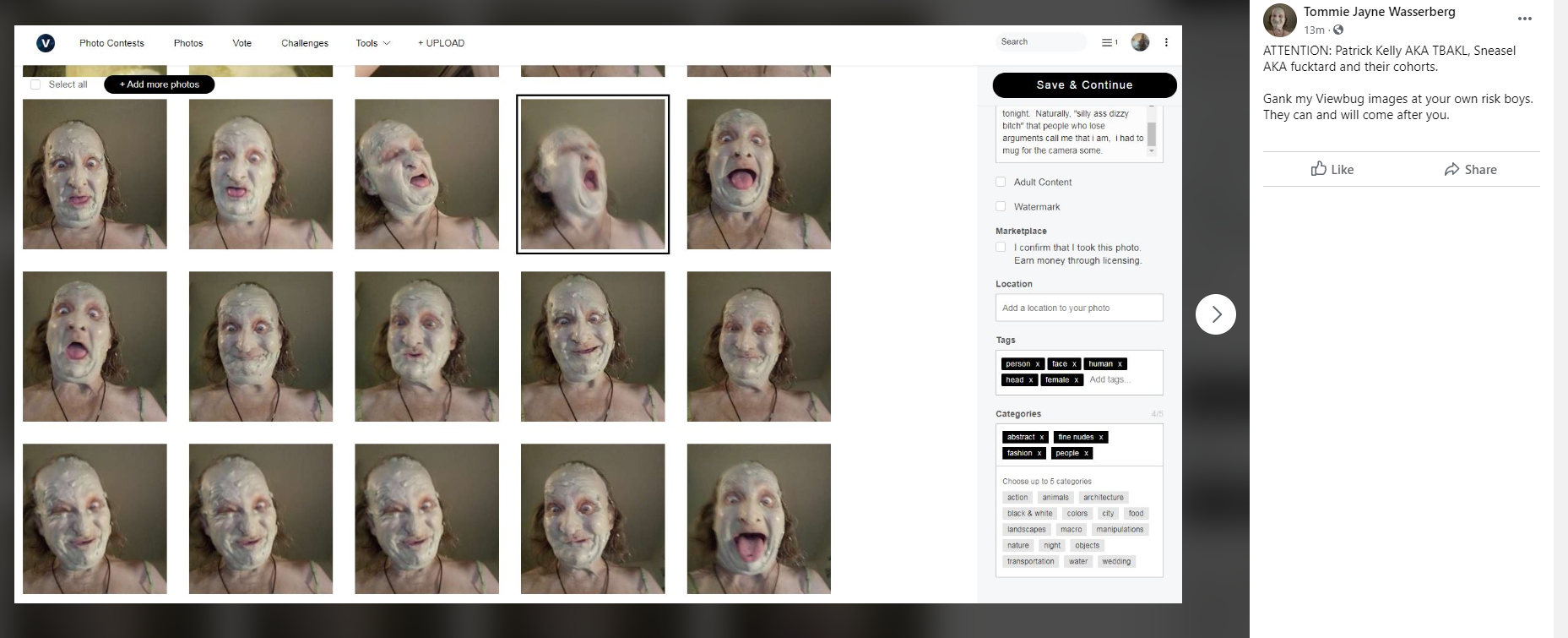Remove the 'person' tag
Screen dimensions: 1568x638
pos(1038,364)
